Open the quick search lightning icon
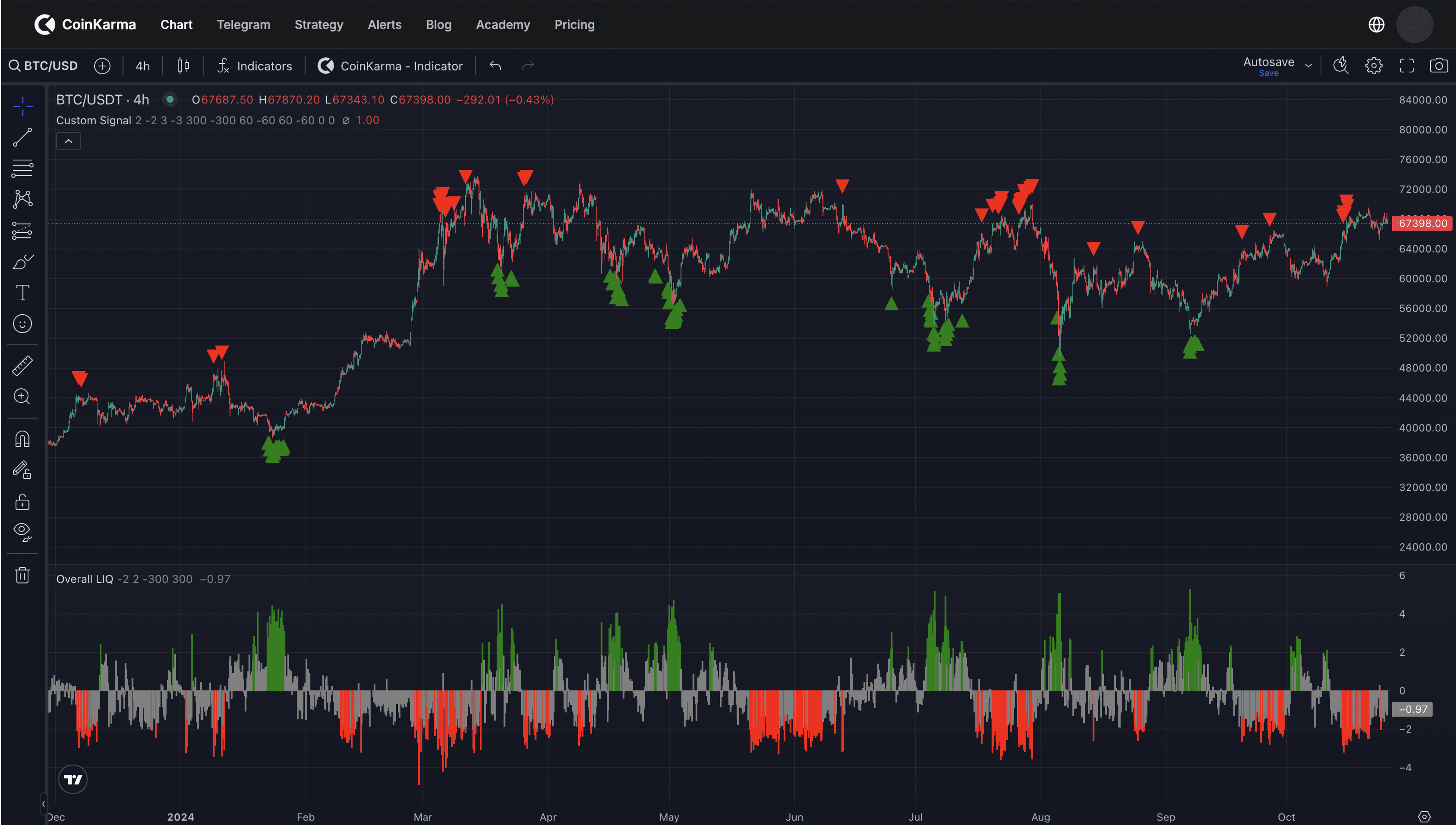This screenshot has height=825, width=1456. pyautogui.click(x=1340, y=66)
